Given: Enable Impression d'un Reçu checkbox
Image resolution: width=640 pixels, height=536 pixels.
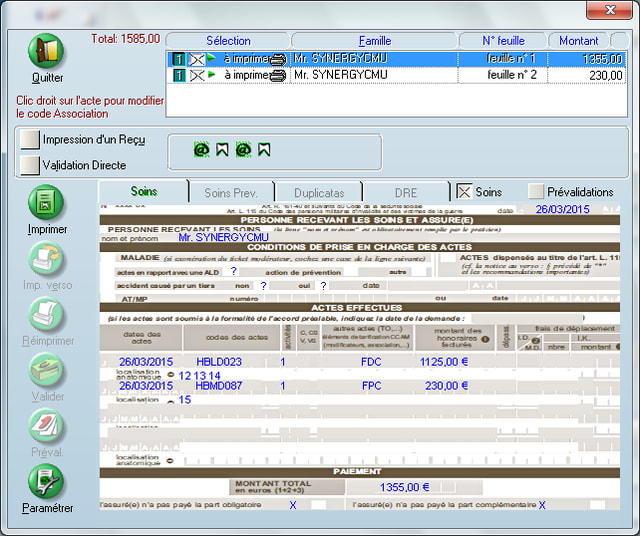Looking at the screenshot, I should click(x=29, y=140).
